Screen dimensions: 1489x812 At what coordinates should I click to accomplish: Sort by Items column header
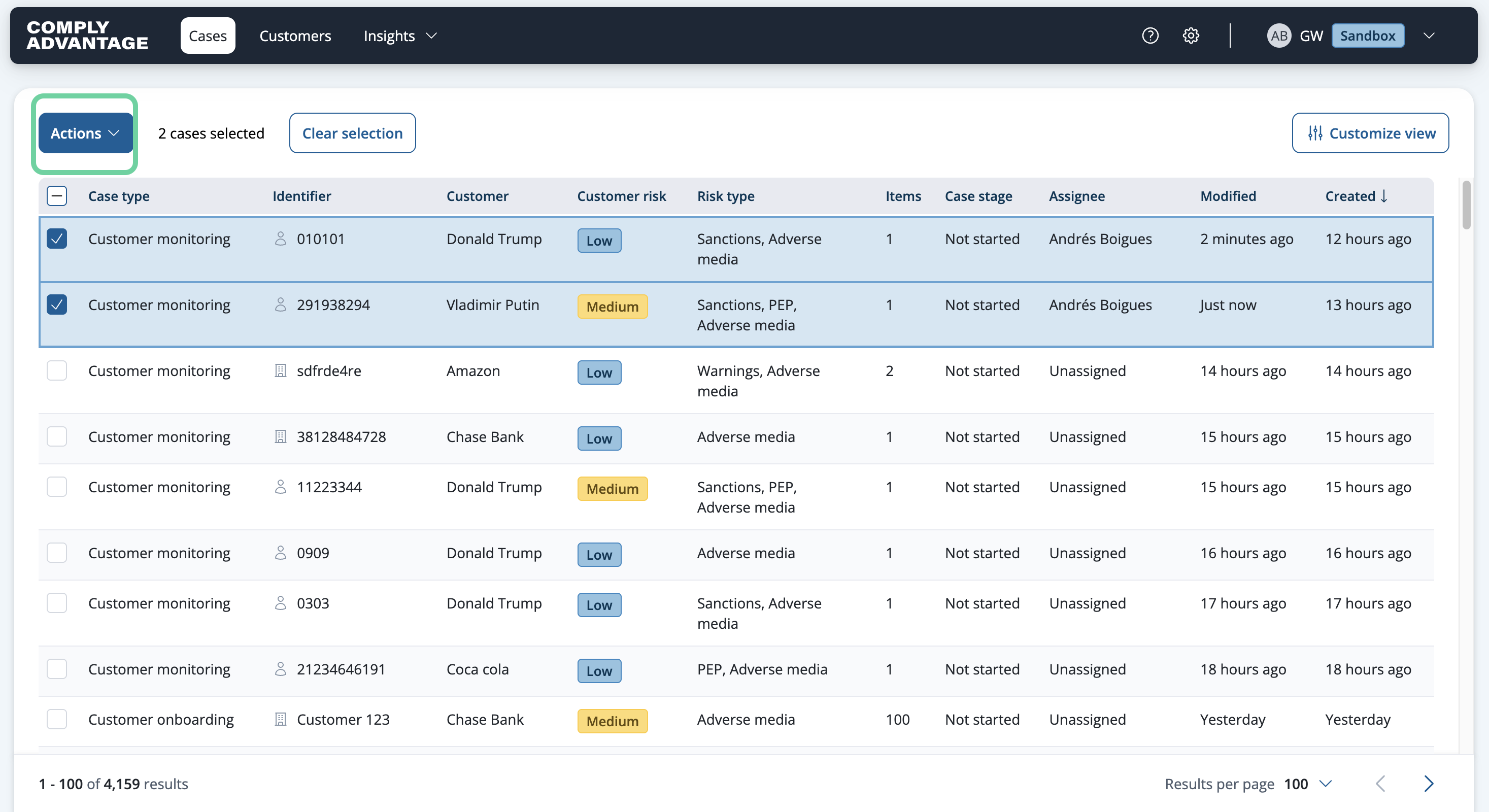903,196
